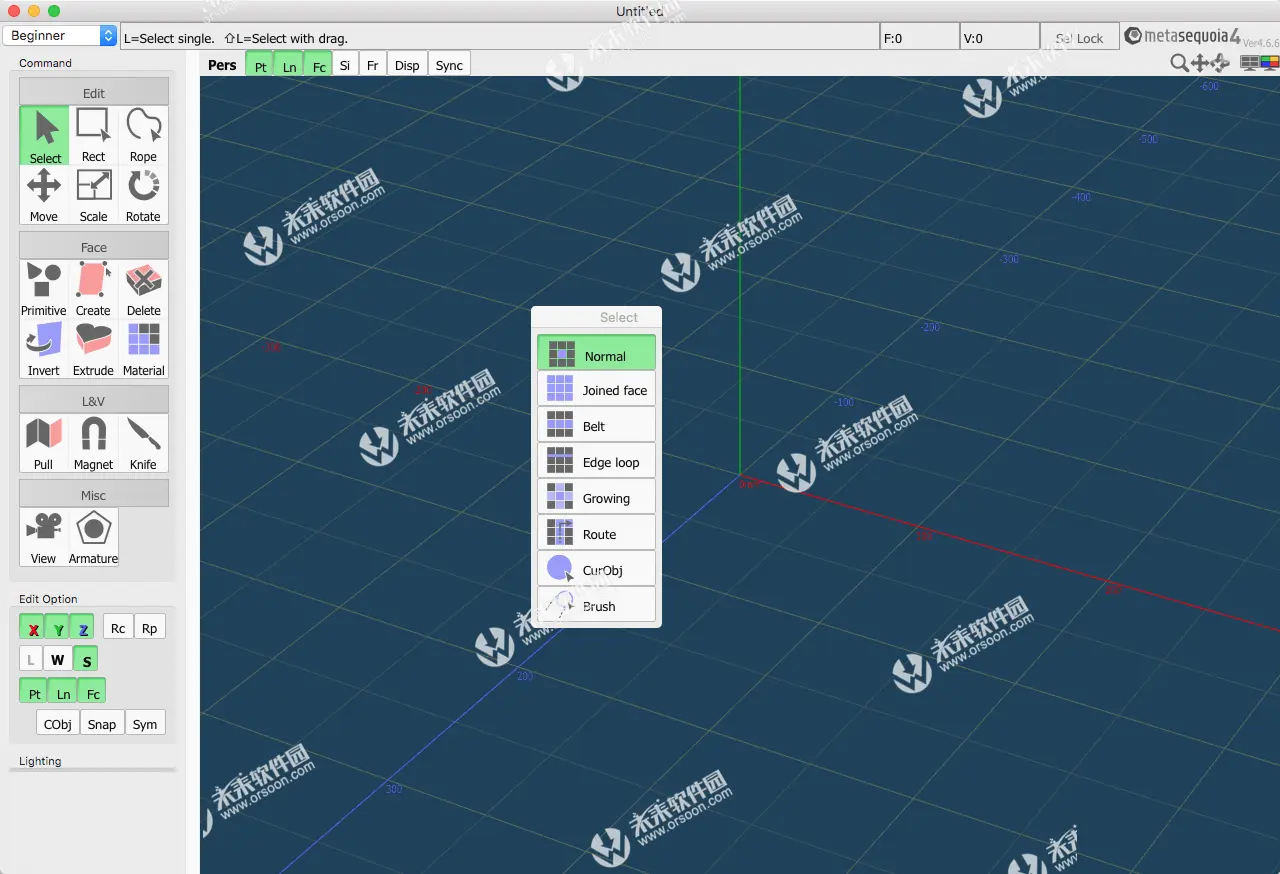
Task: Choose the Rect selection tool
Action: [94, 136]
